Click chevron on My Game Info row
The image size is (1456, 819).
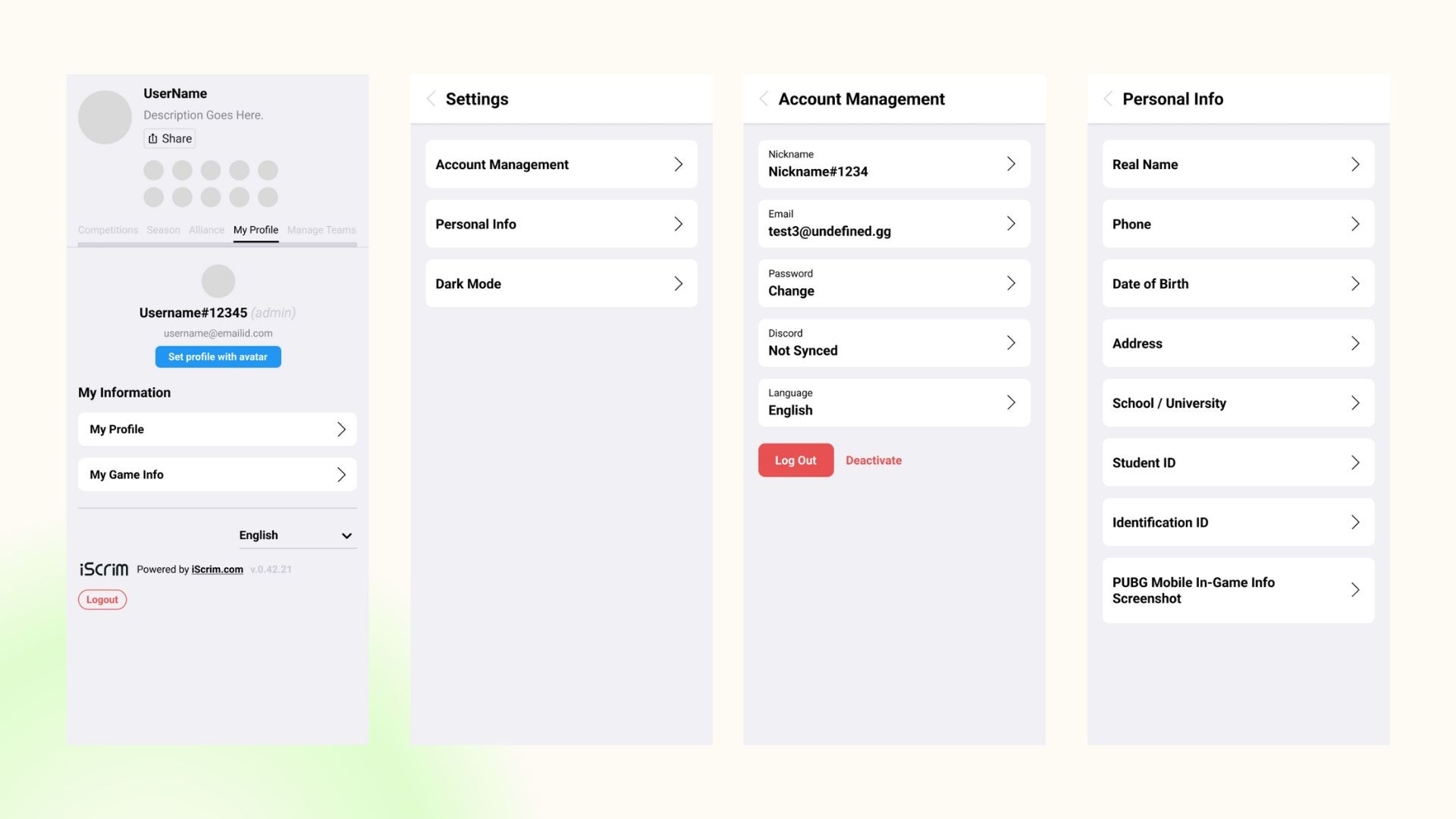[x=341, y=475]
